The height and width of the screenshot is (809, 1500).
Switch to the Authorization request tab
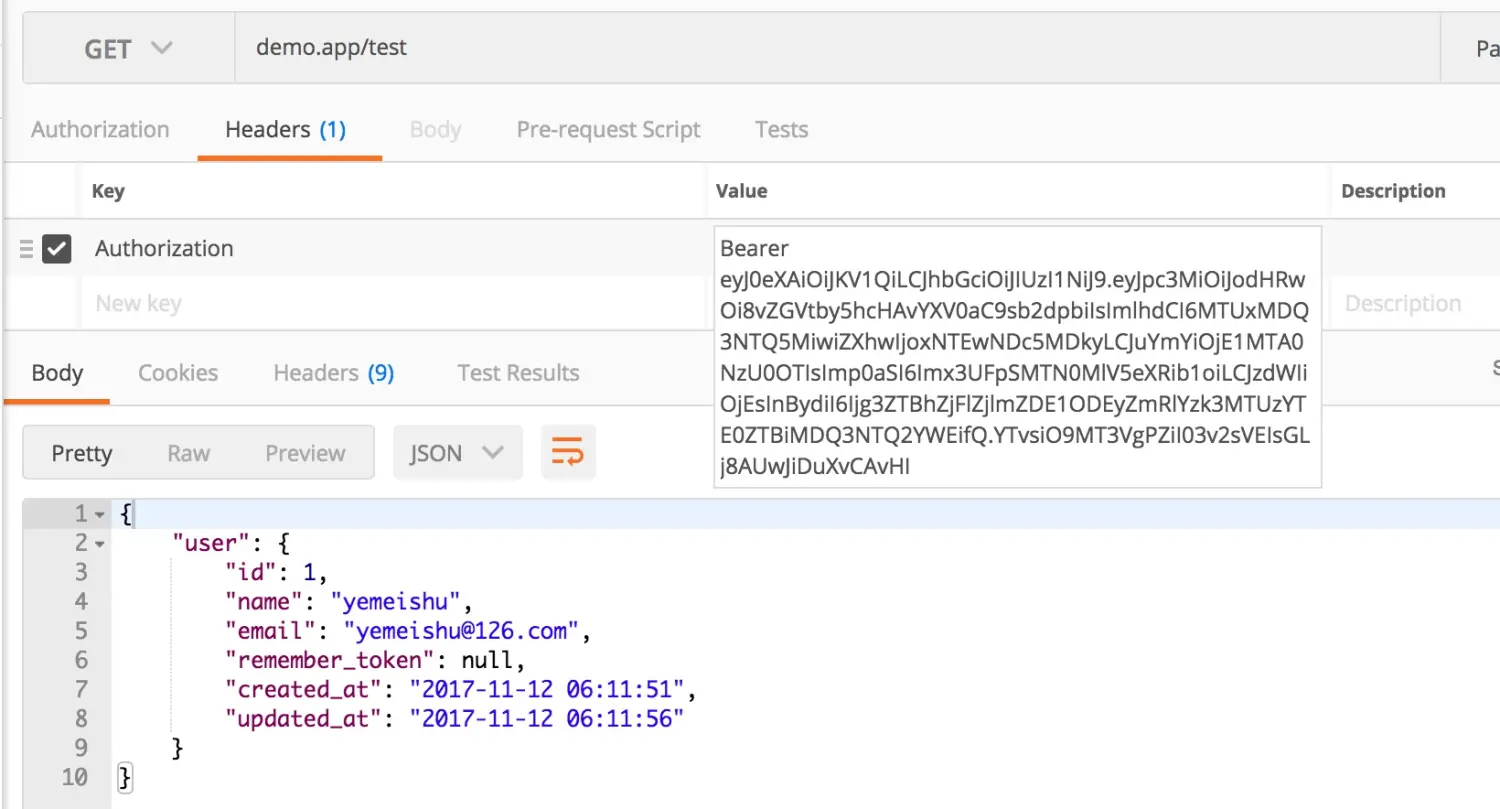100,130
